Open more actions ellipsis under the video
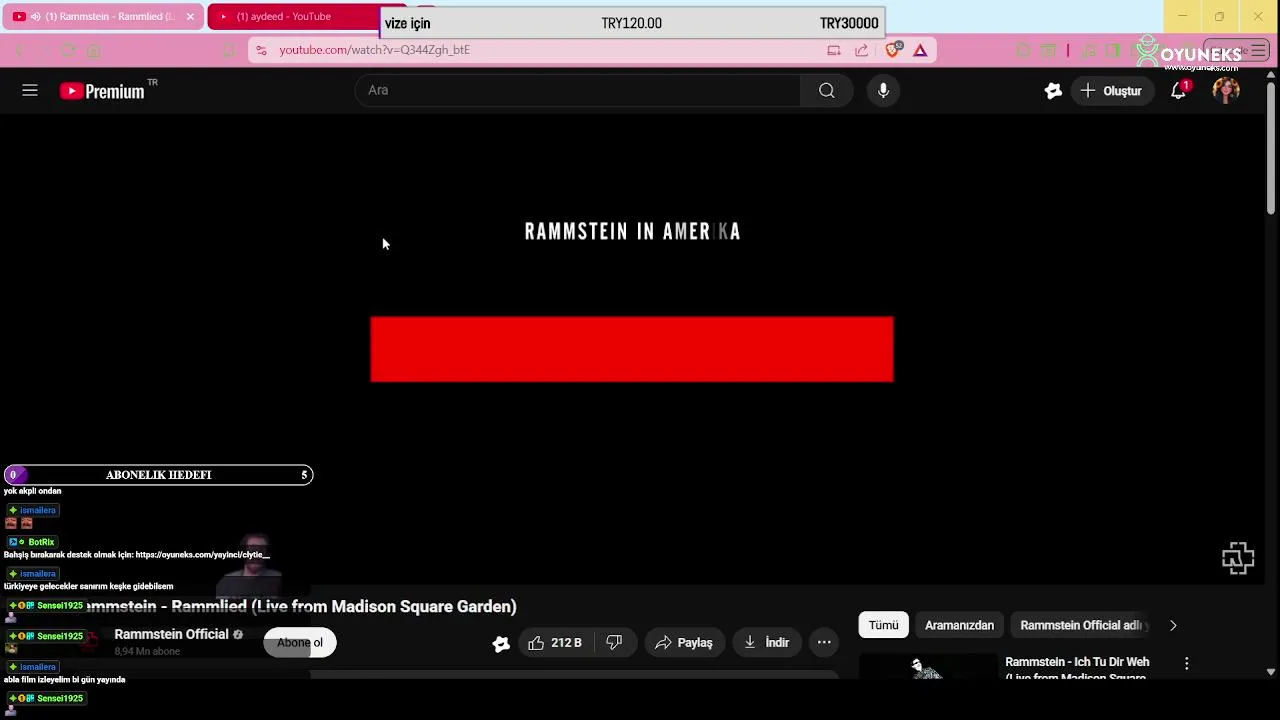1280x720 pixels. tap(824, 643)
